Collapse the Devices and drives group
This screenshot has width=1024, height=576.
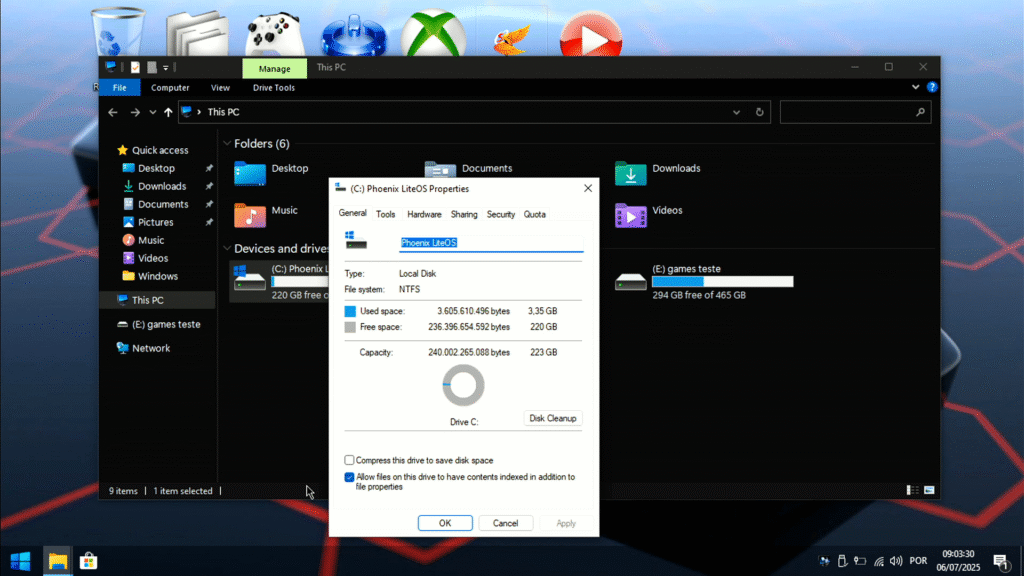coord(227,248)
